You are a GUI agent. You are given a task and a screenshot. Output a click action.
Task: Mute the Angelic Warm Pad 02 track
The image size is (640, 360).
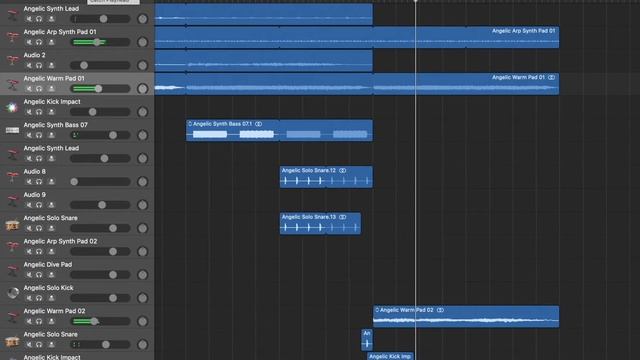pyautogui.click(x=29, y=321)
